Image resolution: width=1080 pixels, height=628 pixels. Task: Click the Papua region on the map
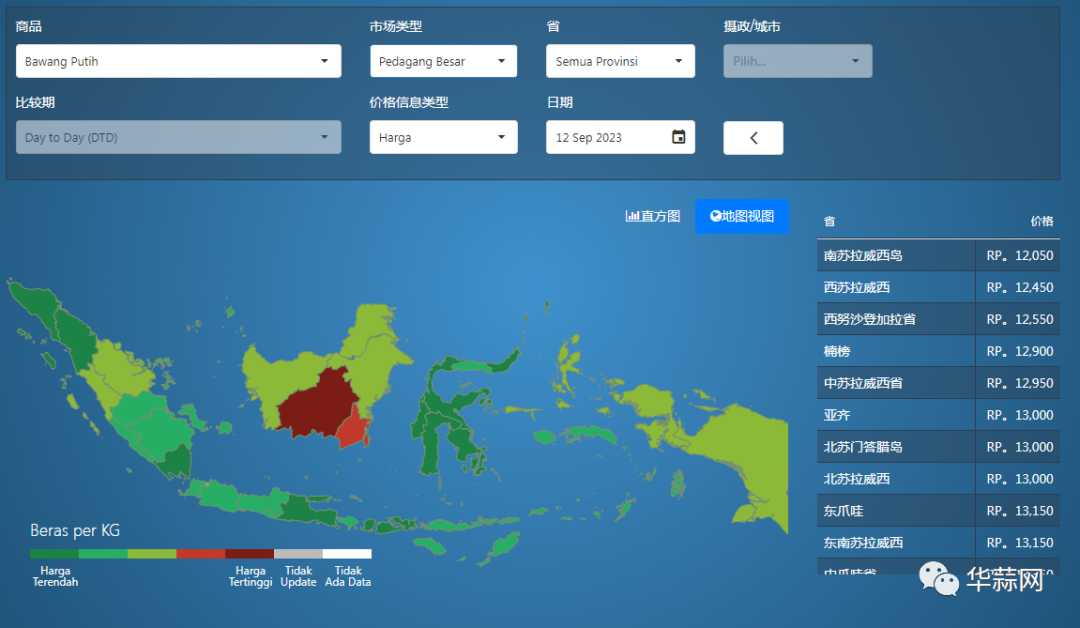point(751,454)
